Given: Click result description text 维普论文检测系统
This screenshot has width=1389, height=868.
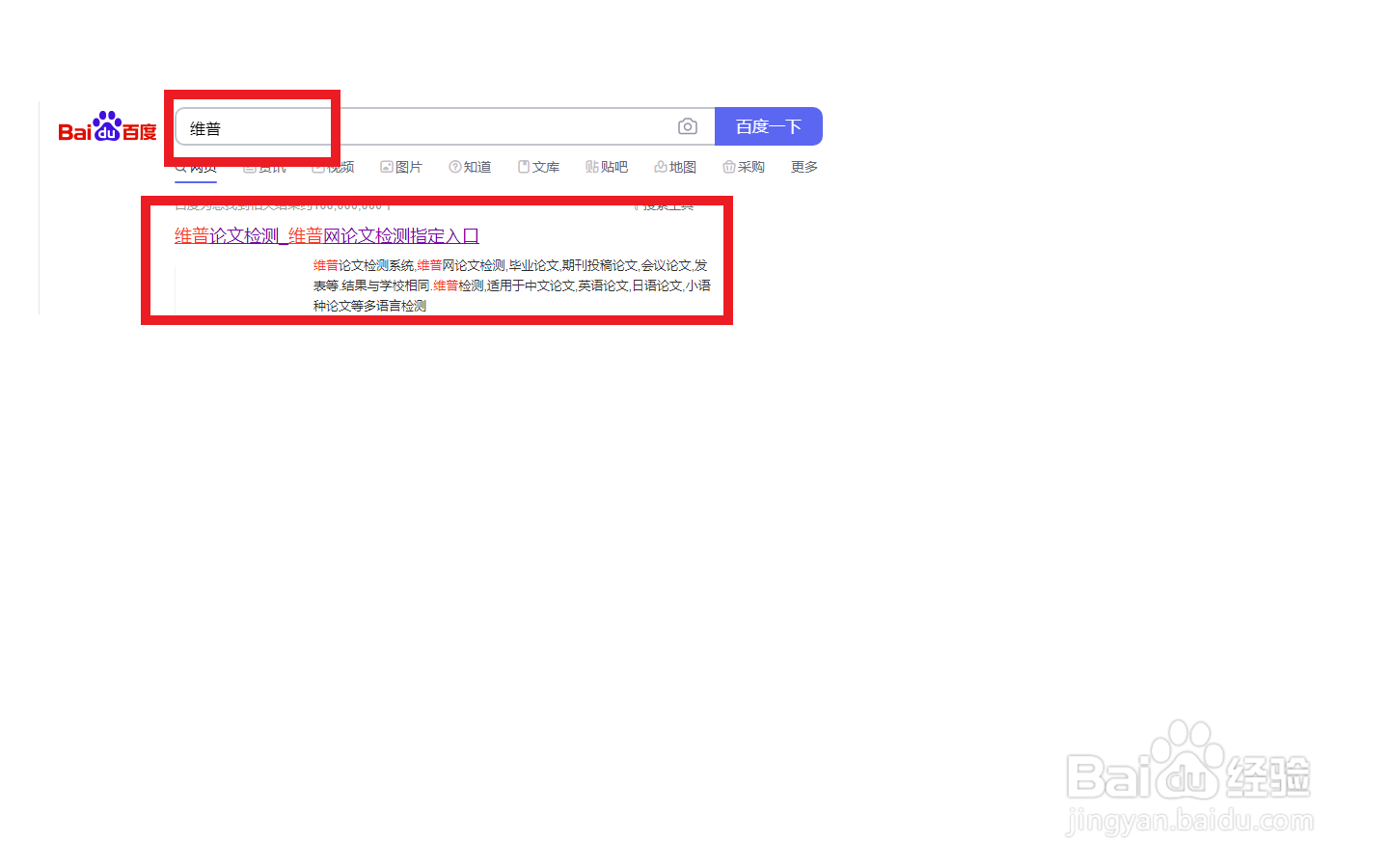Looking at the screenshot, I should pos(364,265).
